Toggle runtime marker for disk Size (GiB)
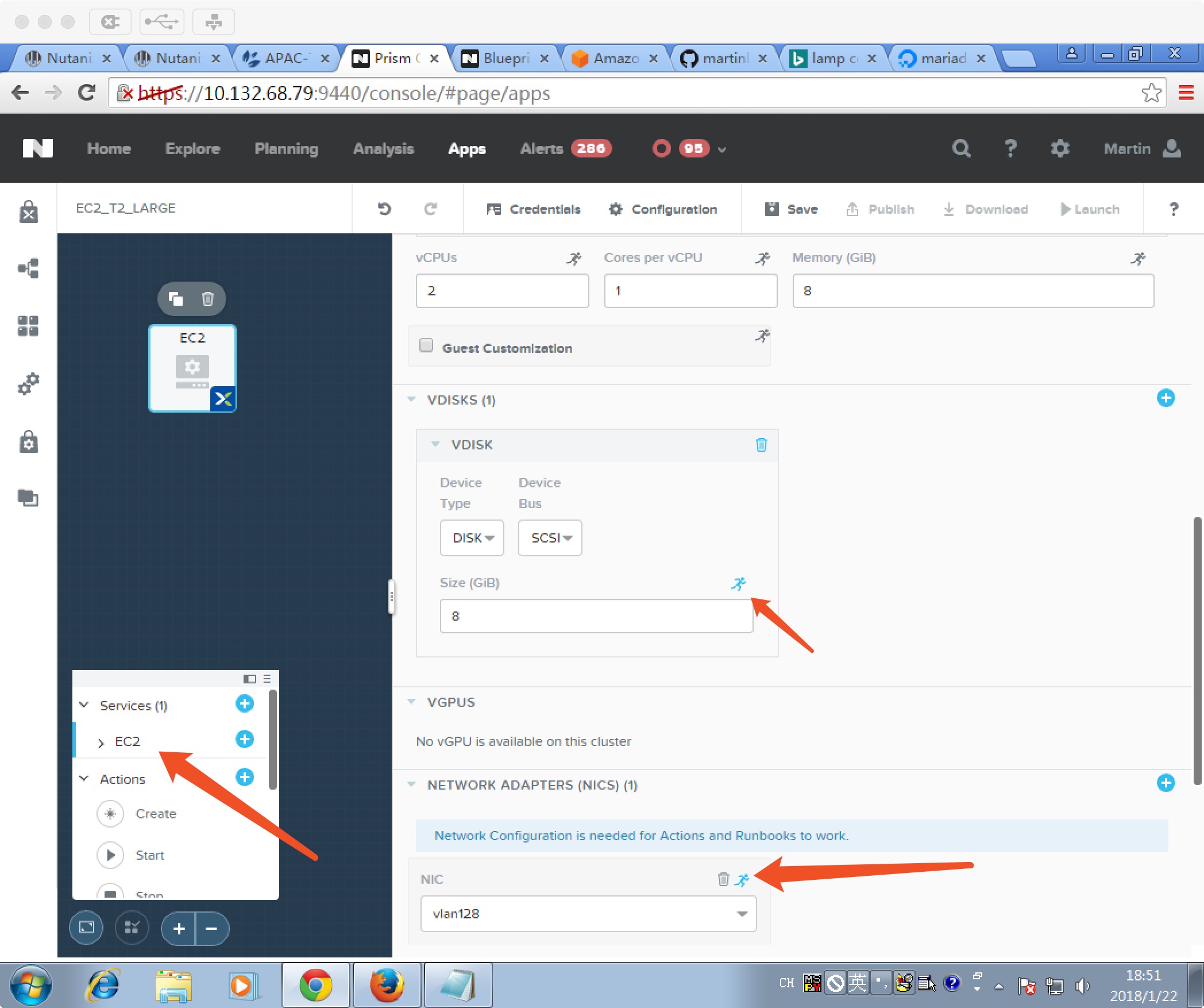 [x=738, y=584]
